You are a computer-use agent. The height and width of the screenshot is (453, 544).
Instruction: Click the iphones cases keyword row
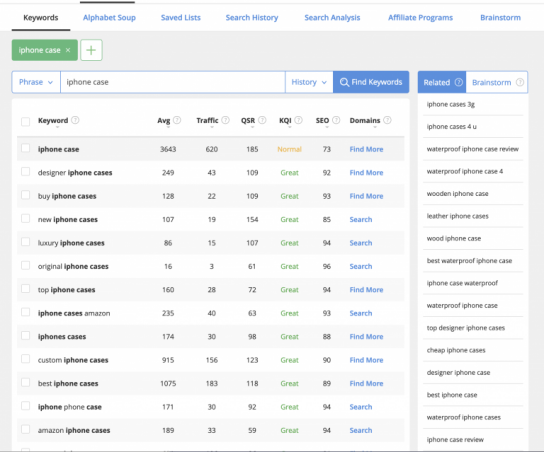(x=211, y=336)
